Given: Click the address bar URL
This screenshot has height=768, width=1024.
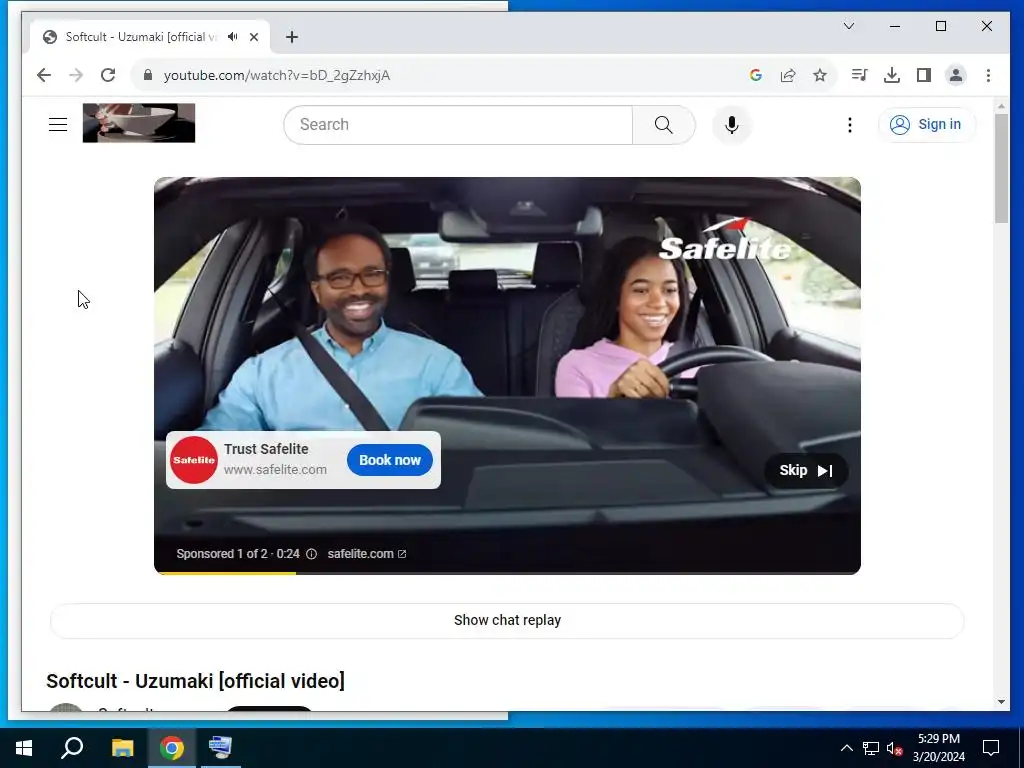Looking at the screenshot, I should click(277, 76).
